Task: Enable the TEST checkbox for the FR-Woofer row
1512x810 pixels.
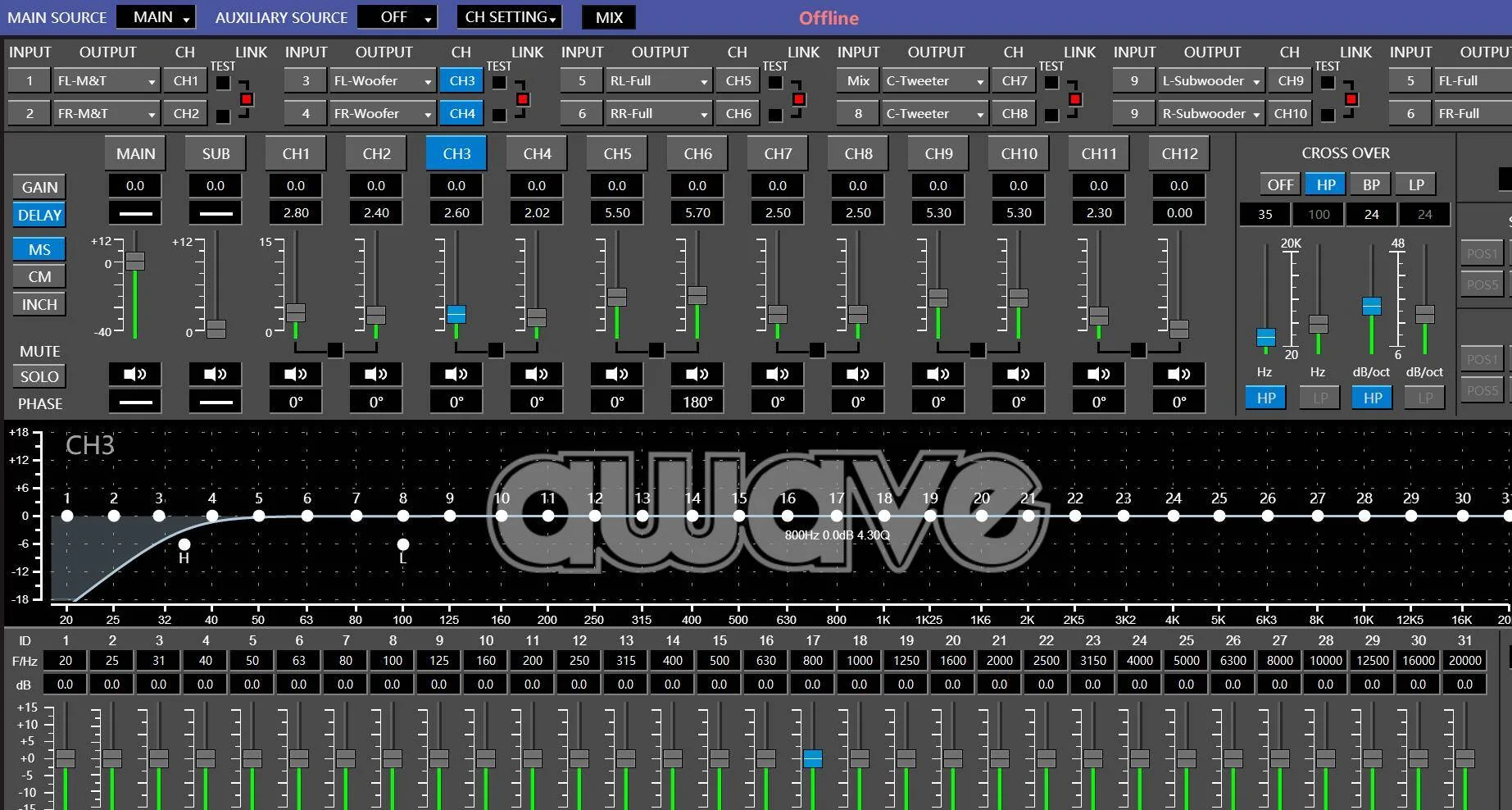Action: click(x=498, y=116)
